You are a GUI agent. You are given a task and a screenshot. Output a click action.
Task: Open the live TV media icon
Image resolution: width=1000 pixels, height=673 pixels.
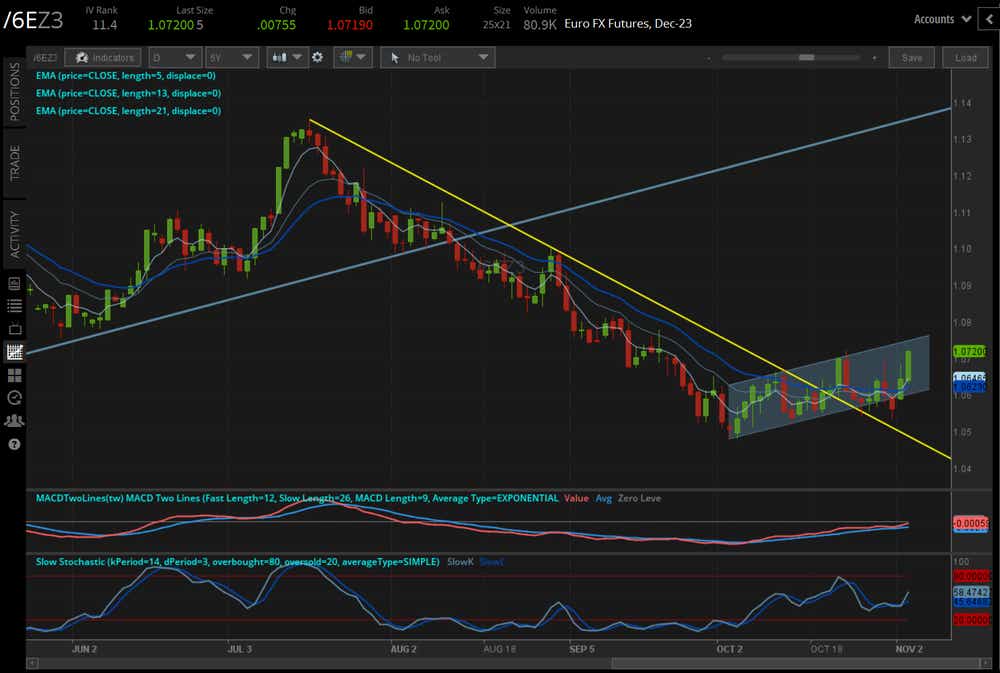[14, 329]
